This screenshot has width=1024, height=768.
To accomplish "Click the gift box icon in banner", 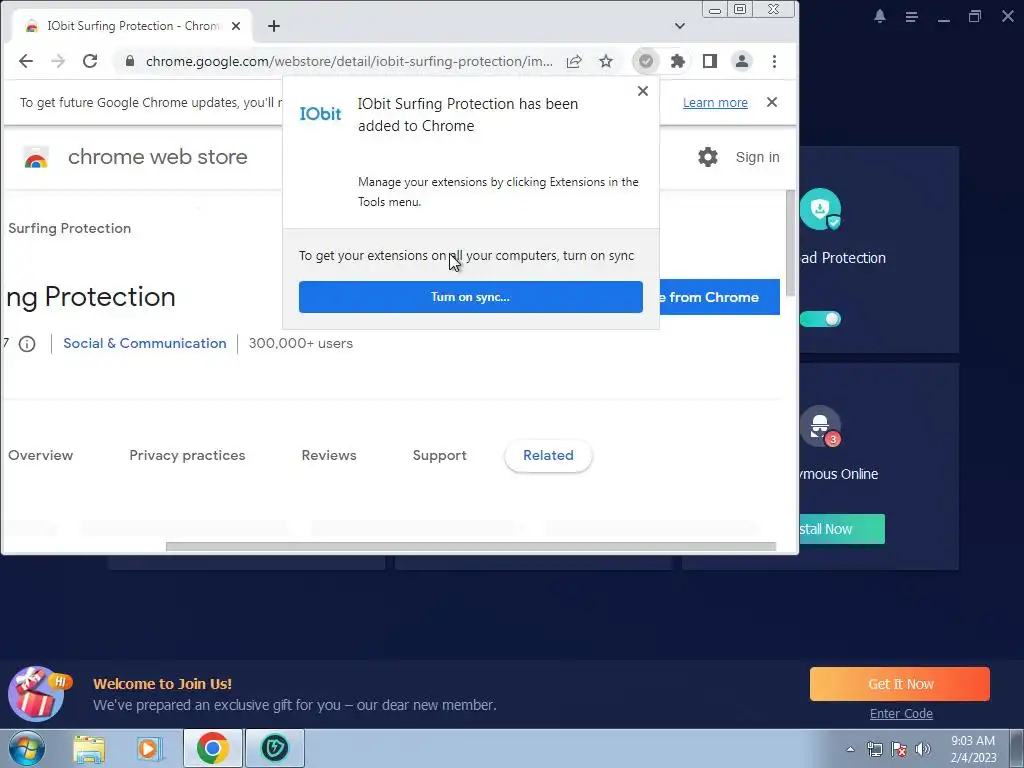I will point(37,694).
